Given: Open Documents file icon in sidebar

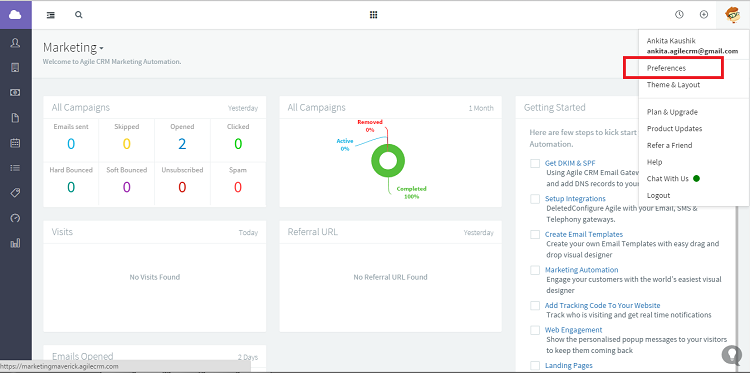Looking at the screenshot, I should pyautogui.click(x=15, y=118).
